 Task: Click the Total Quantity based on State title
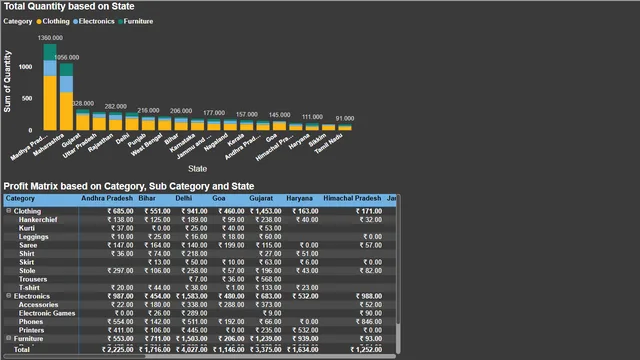pos(69,7)
